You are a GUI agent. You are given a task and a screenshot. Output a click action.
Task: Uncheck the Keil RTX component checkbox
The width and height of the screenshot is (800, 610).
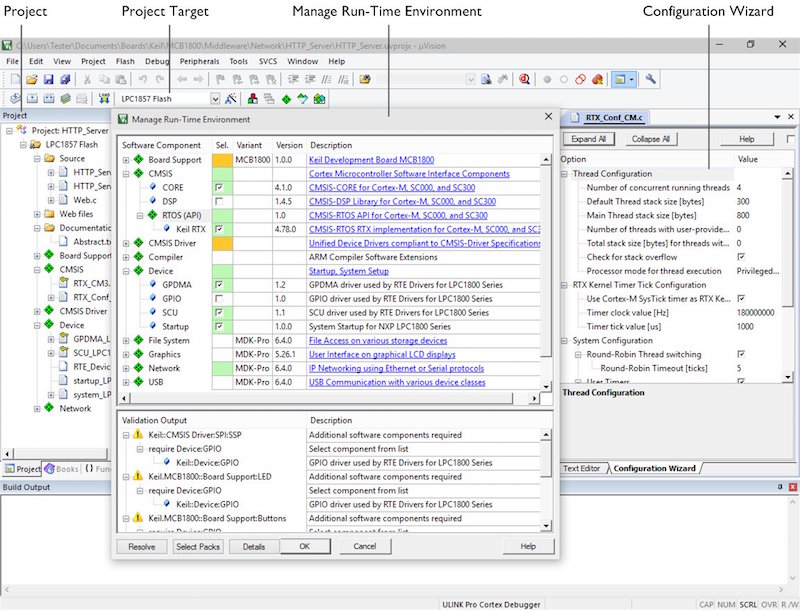pyautogui.click(x=218, y=229)
